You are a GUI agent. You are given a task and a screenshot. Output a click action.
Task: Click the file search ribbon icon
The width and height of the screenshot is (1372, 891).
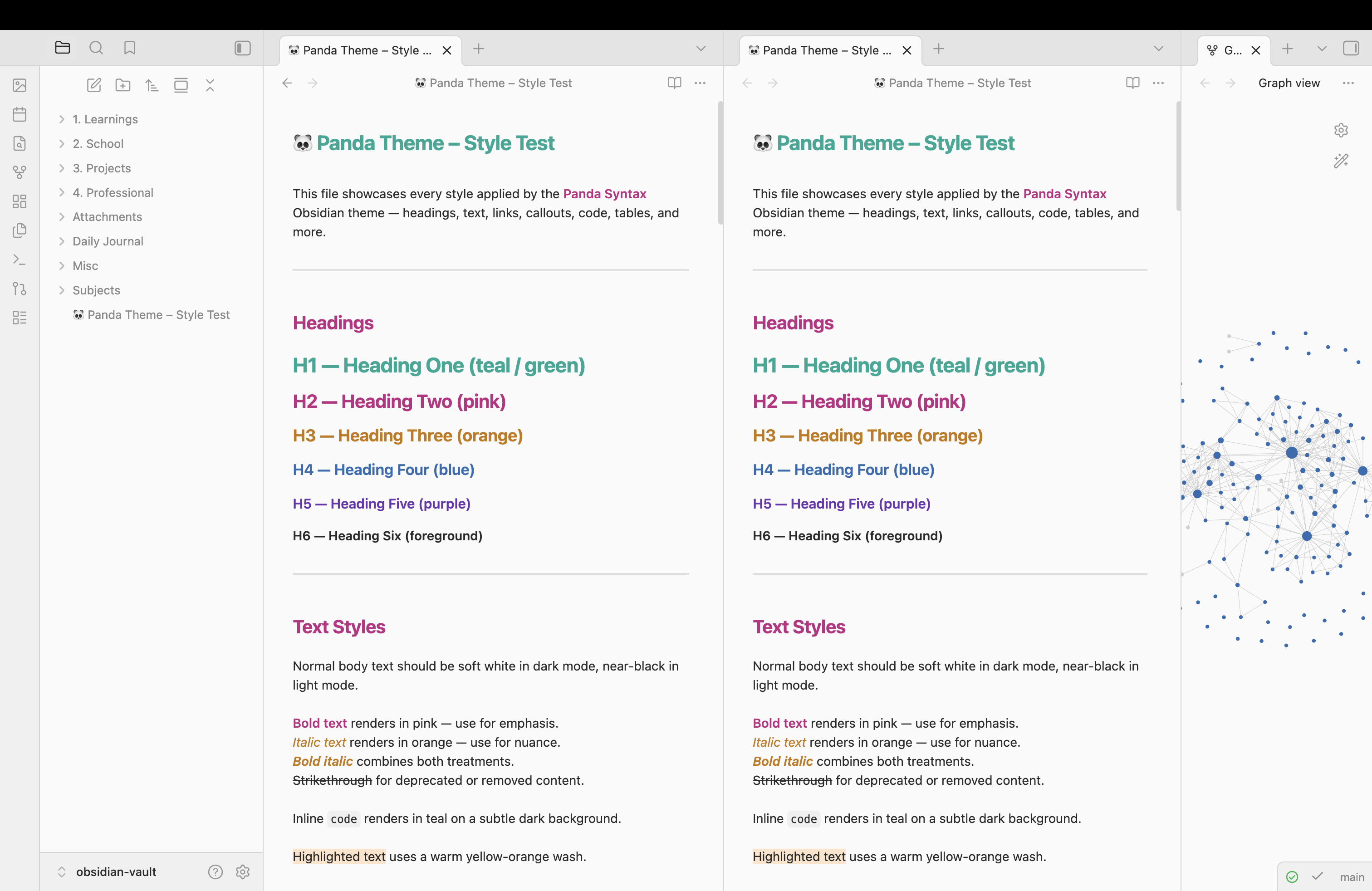click(20, 143)
